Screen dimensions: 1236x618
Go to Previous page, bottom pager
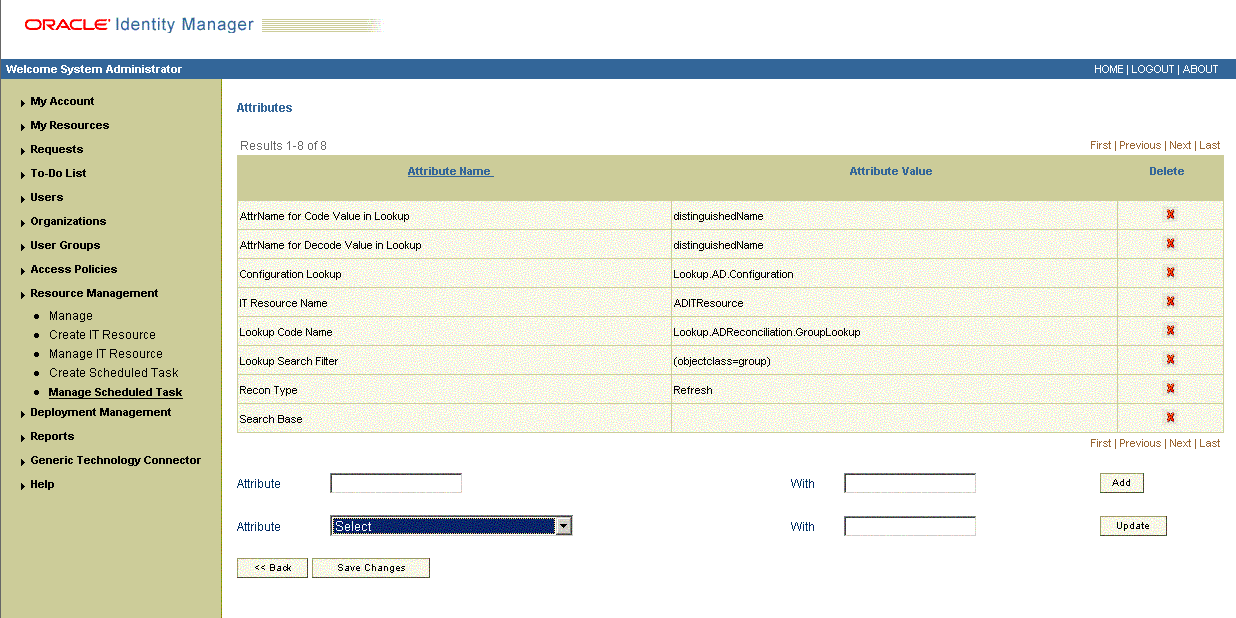coord(1140,443)
